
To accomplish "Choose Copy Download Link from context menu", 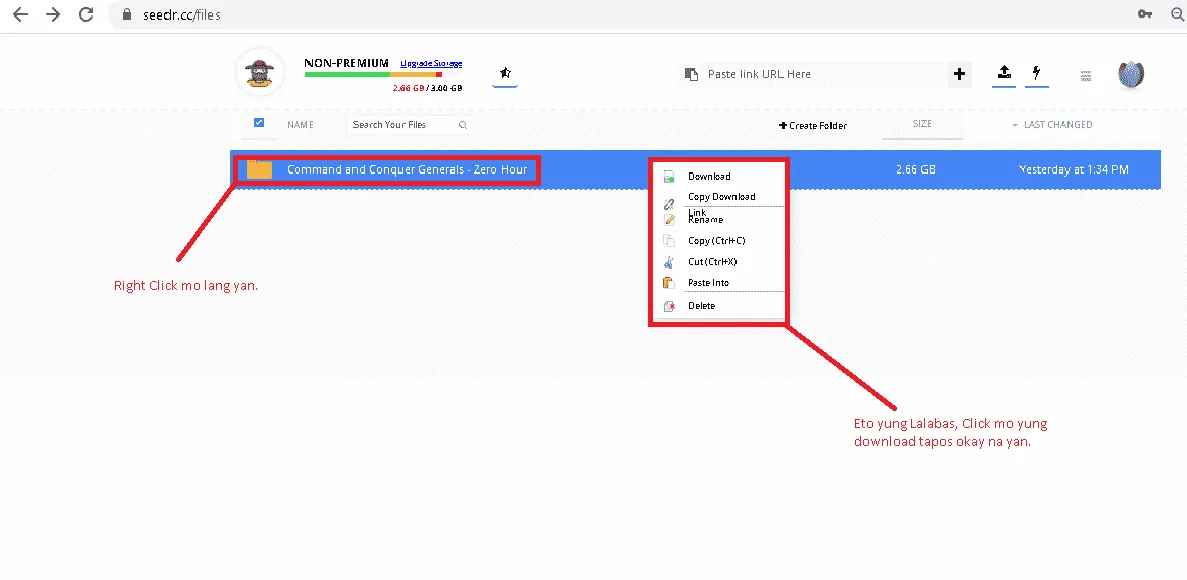I will pos(721,202).
